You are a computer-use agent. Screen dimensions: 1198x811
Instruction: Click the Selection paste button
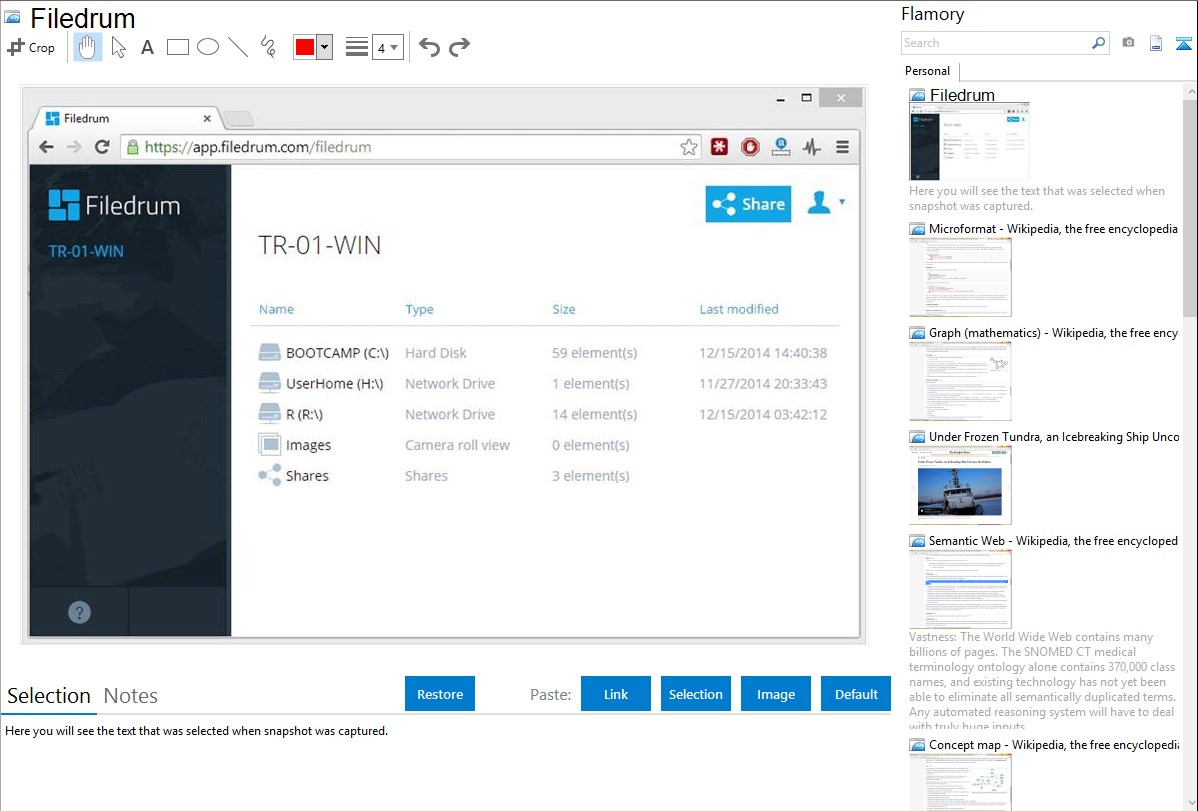coord(695,694)
